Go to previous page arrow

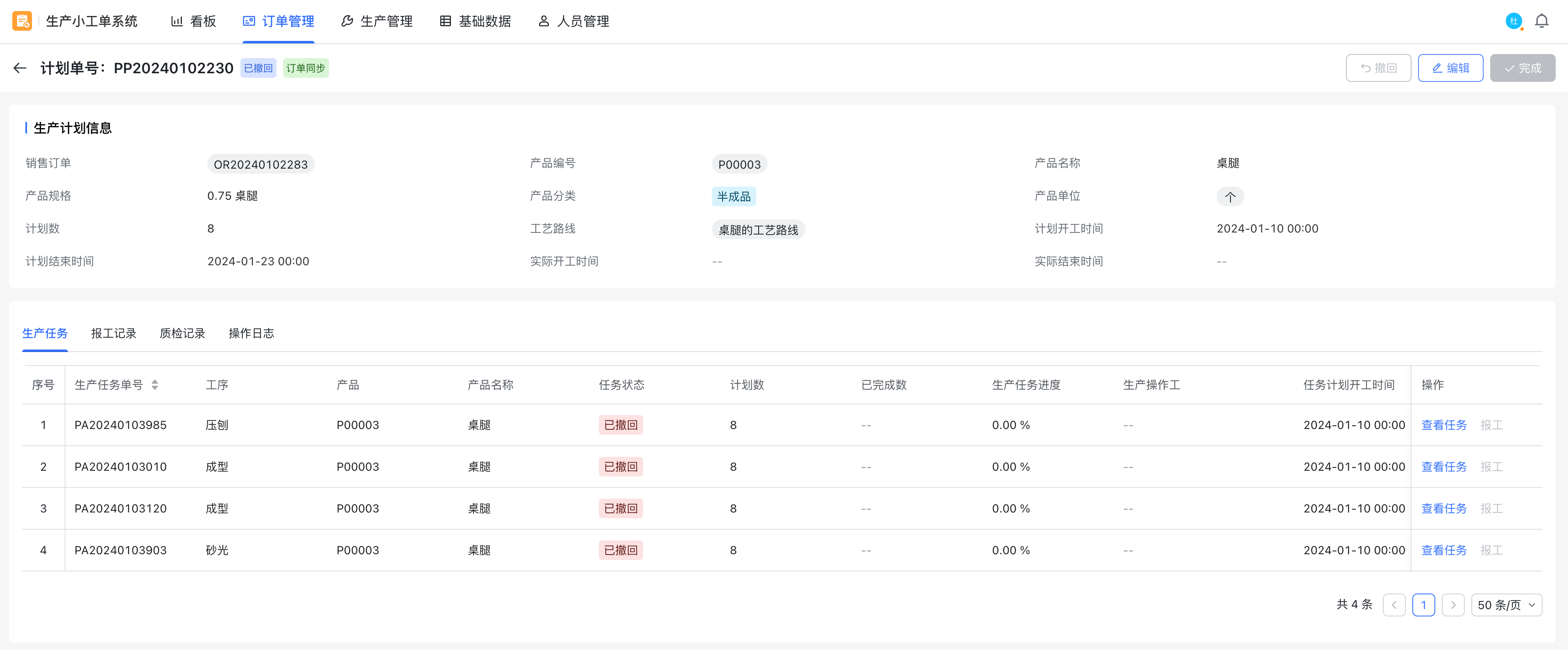click(x=1394, y=605)
